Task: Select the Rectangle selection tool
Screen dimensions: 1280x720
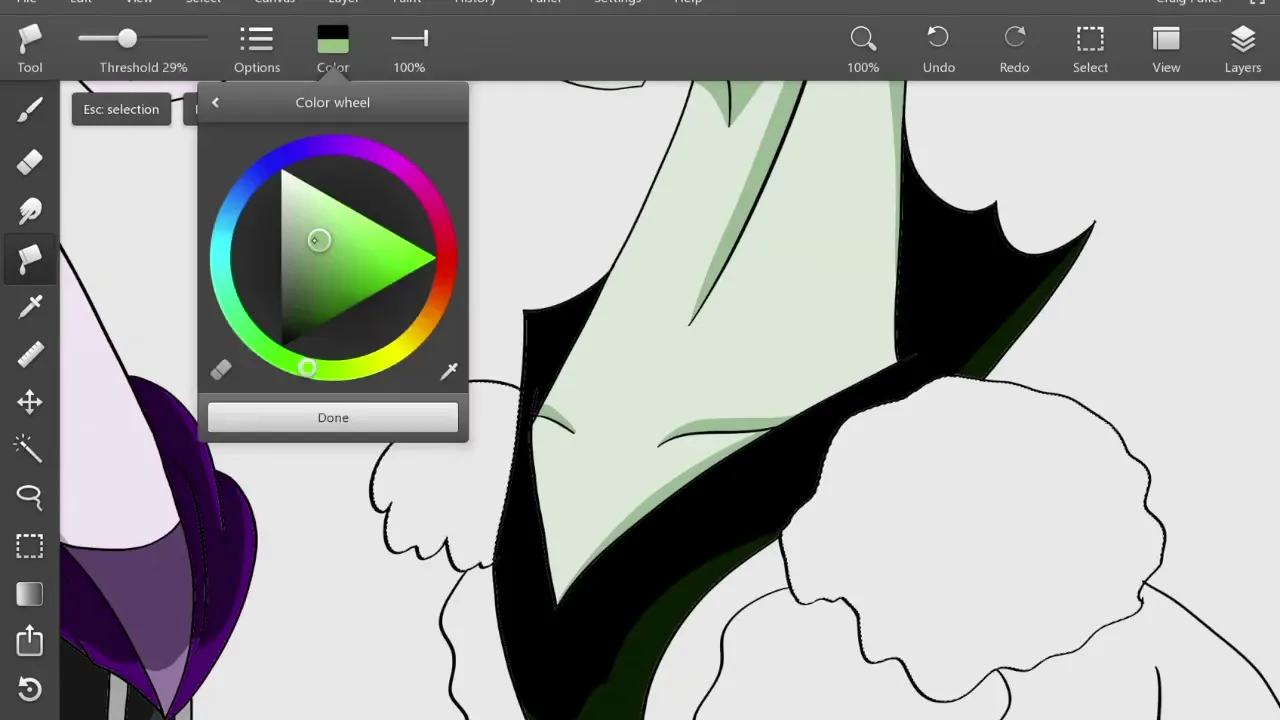Action: coord(30,546)
